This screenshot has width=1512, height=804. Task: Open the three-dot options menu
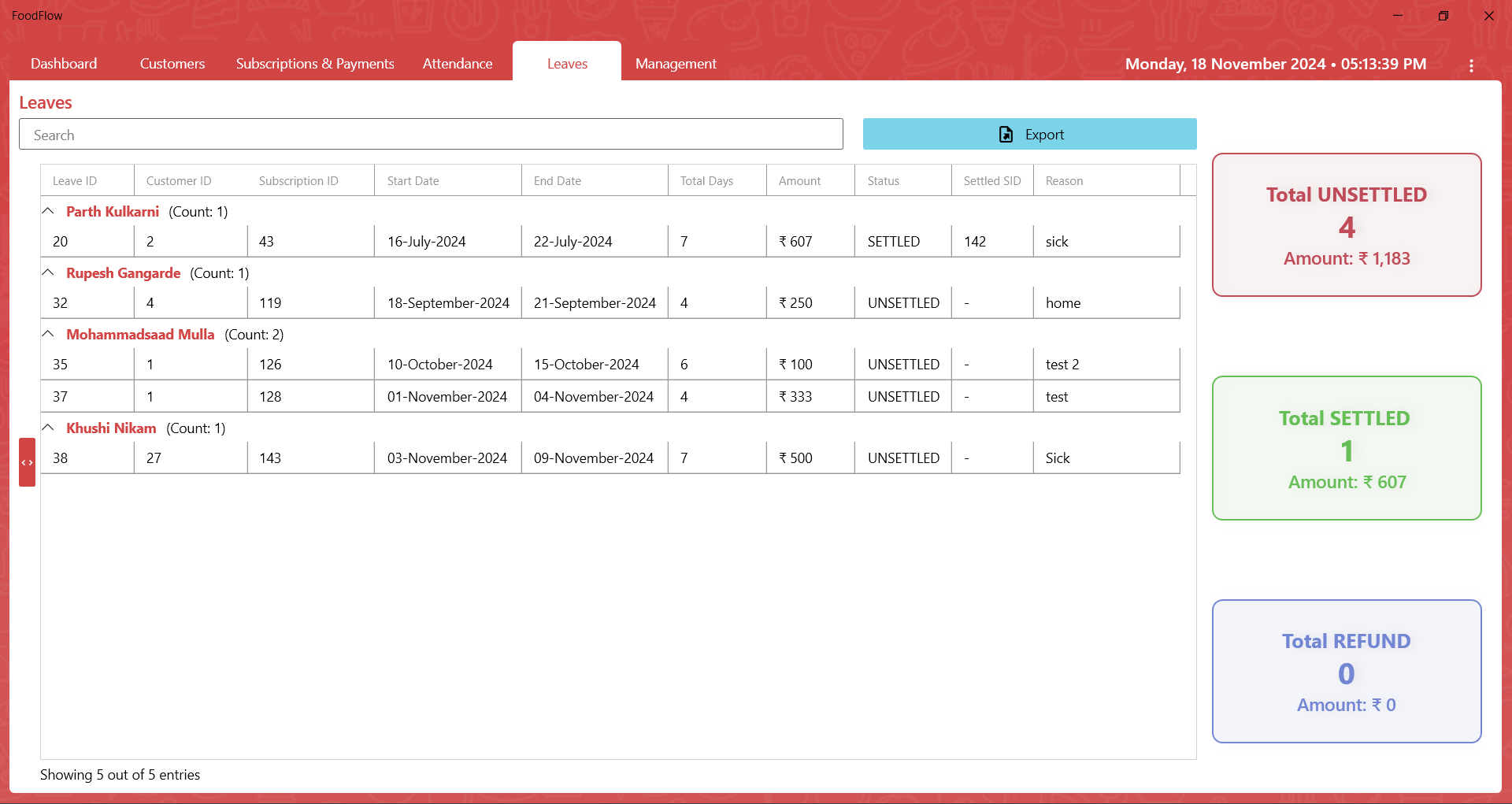click(x=1471, y=65)
